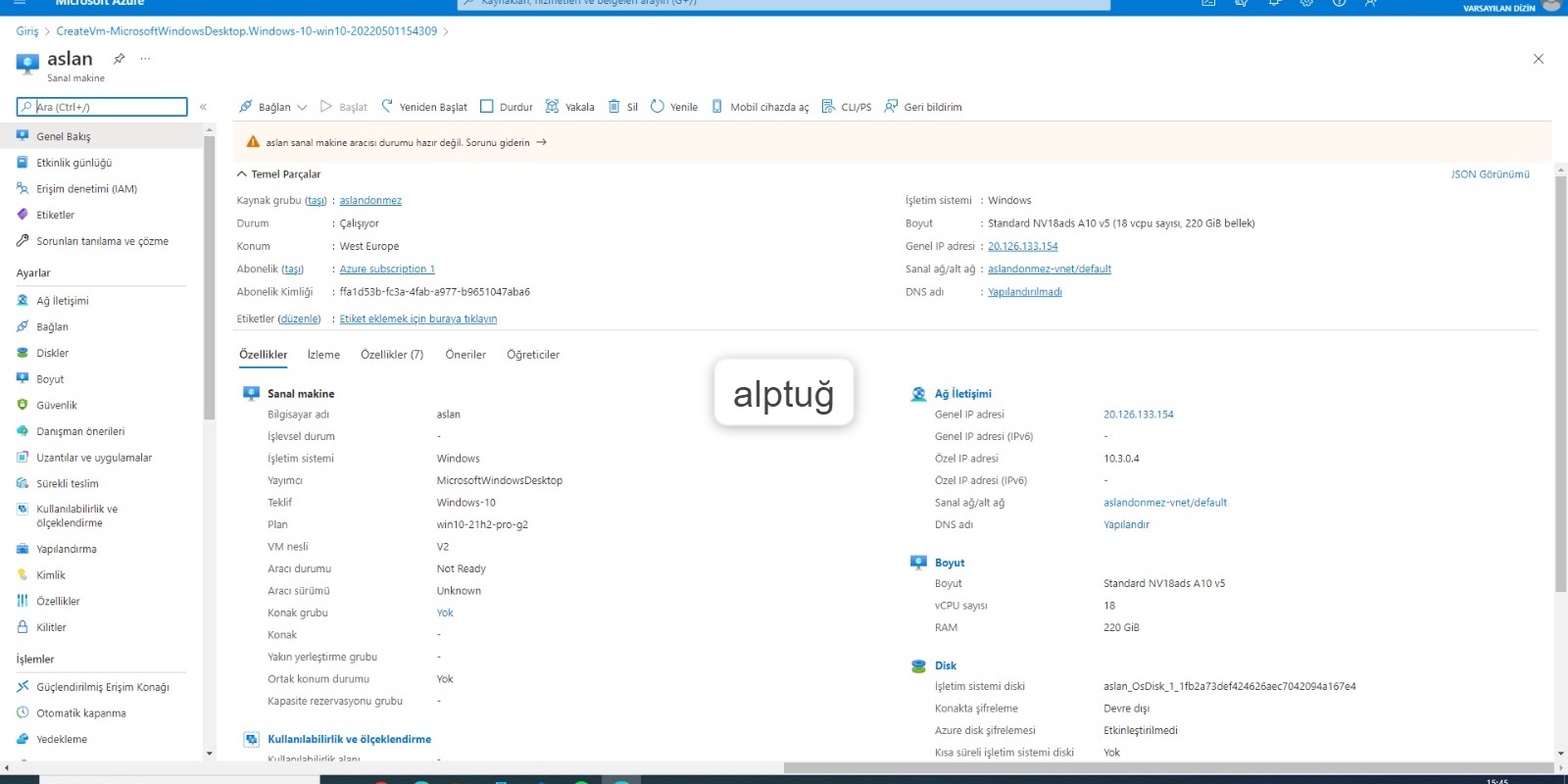Go to Erişim denetimi (IAM)
The image size is (1568, 784).
[86, 189]
